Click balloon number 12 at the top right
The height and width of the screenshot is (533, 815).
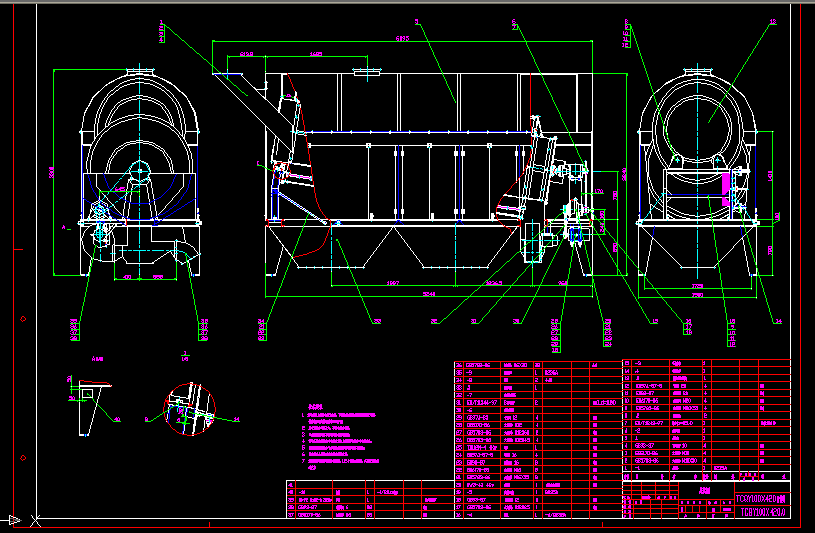(773, 21)
